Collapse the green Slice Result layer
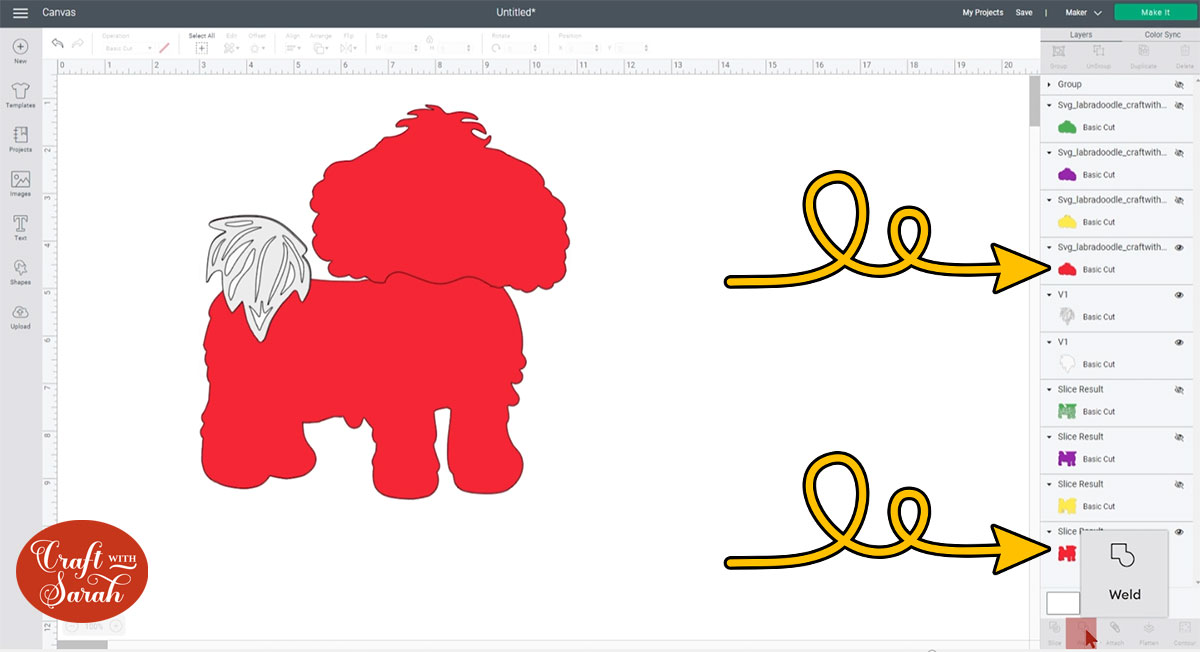1200x652 pixels. click(x=1049, y=389)
